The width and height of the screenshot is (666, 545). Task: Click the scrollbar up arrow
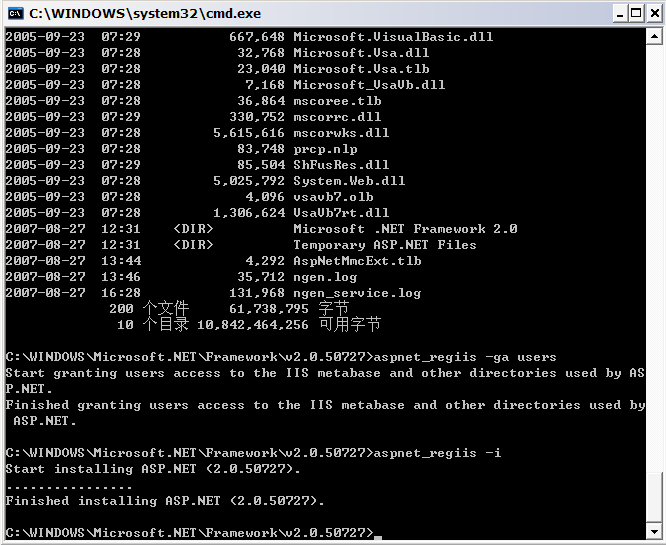654,37
